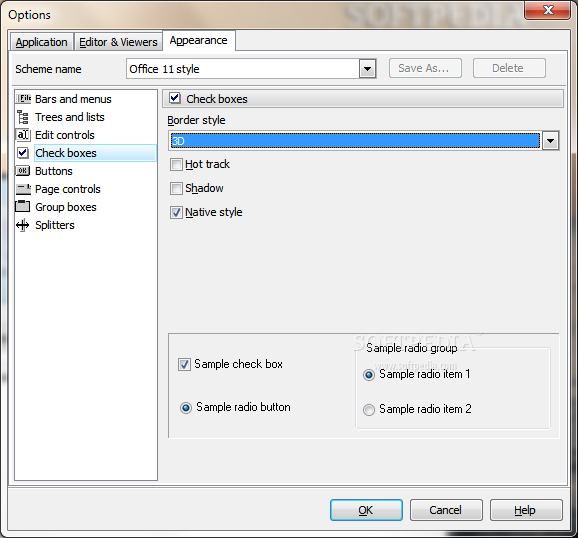Image resolution: width=578 pixels, height=538 pixels.
Task: Click the Edit controls icon
Action: (x=23, y=135)
